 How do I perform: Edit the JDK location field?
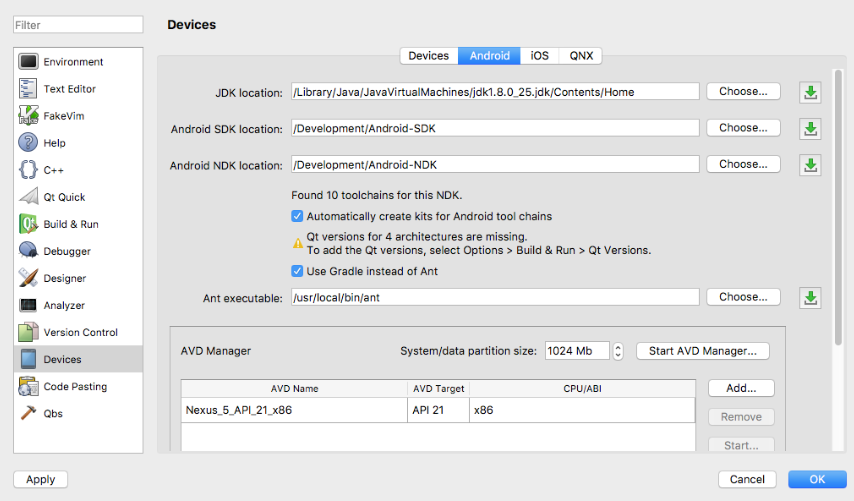click(x=495, y=91)
